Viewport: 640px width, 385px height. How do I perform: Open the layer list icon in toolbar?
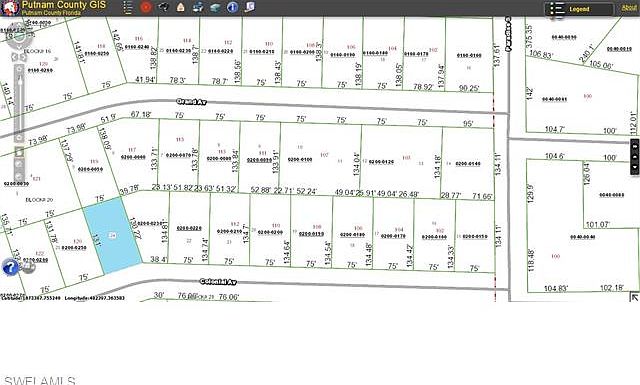click(x=128, y=7)
